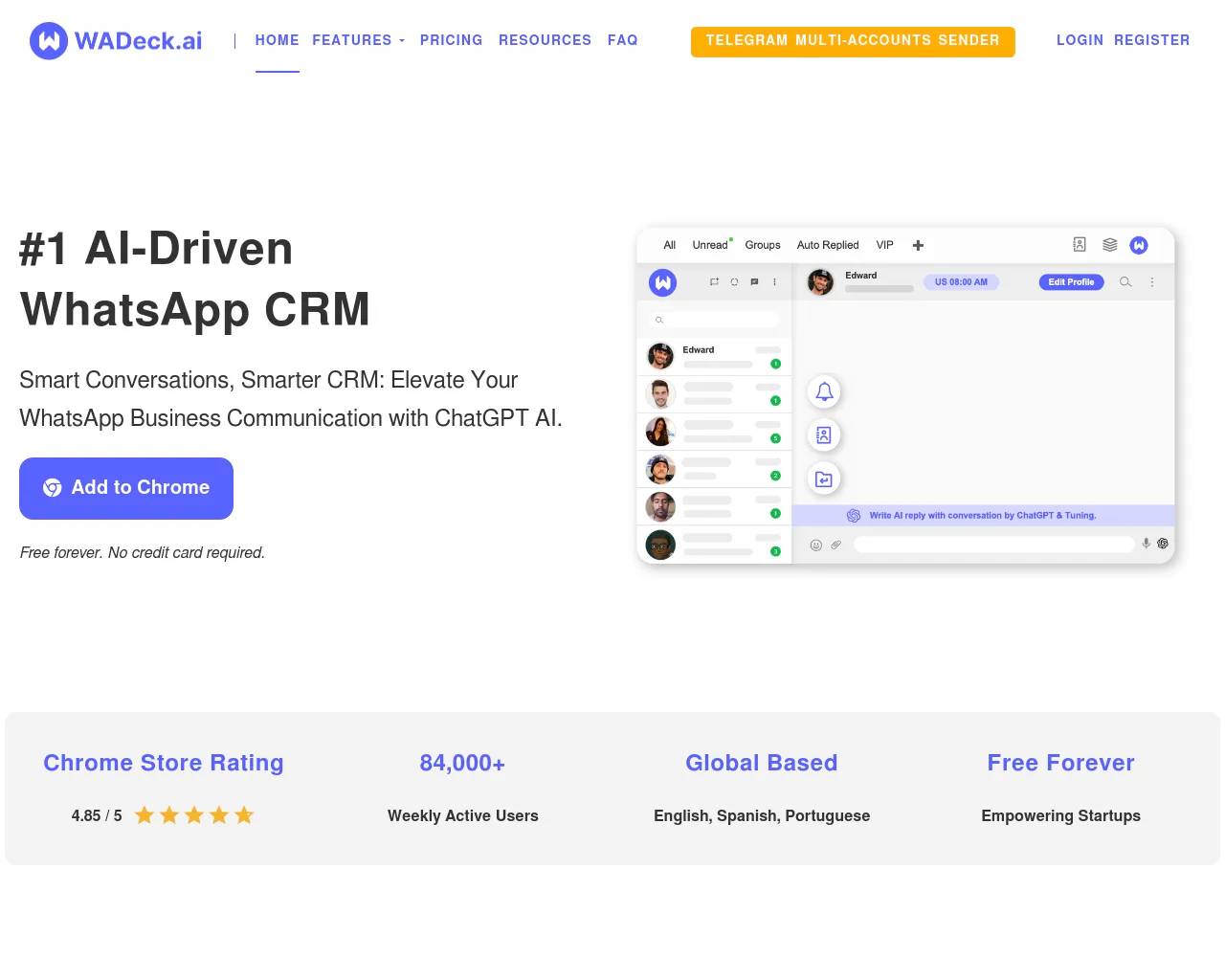This screenshot has height=980, width=1225.
Task: Click the status circle icon above chat list
Action: pyautogui.click(x=734, y=282)
